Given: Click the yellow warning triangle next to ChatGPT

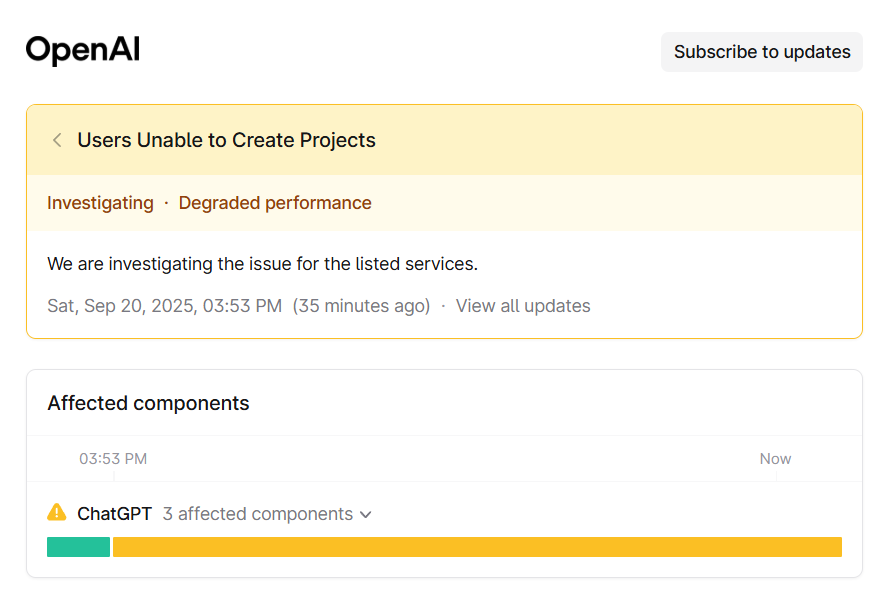Looking at the screenshot, I should click(x=57, y=512).
